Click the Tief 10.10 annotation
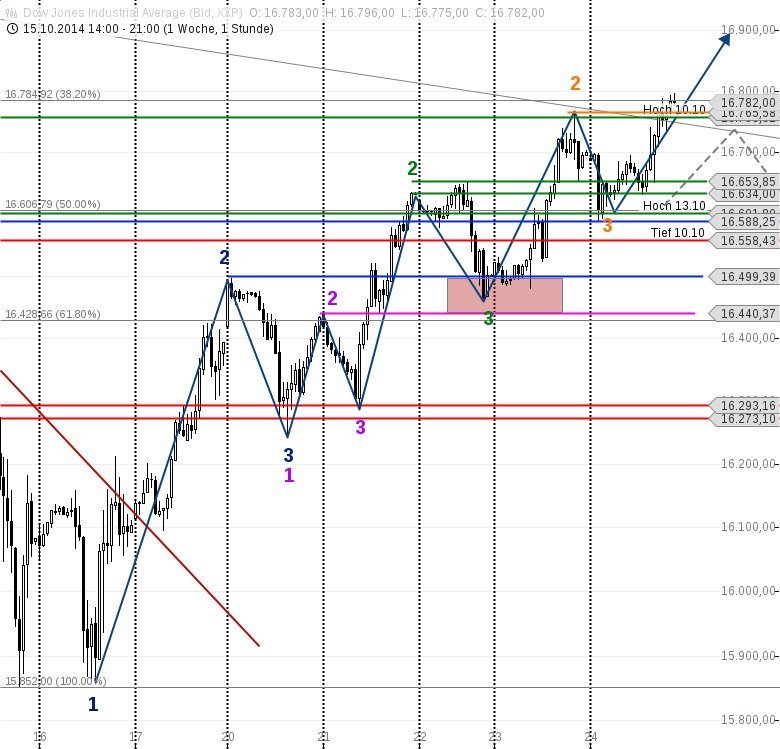This screenshot has height=749, width=780. pos(677,233)
